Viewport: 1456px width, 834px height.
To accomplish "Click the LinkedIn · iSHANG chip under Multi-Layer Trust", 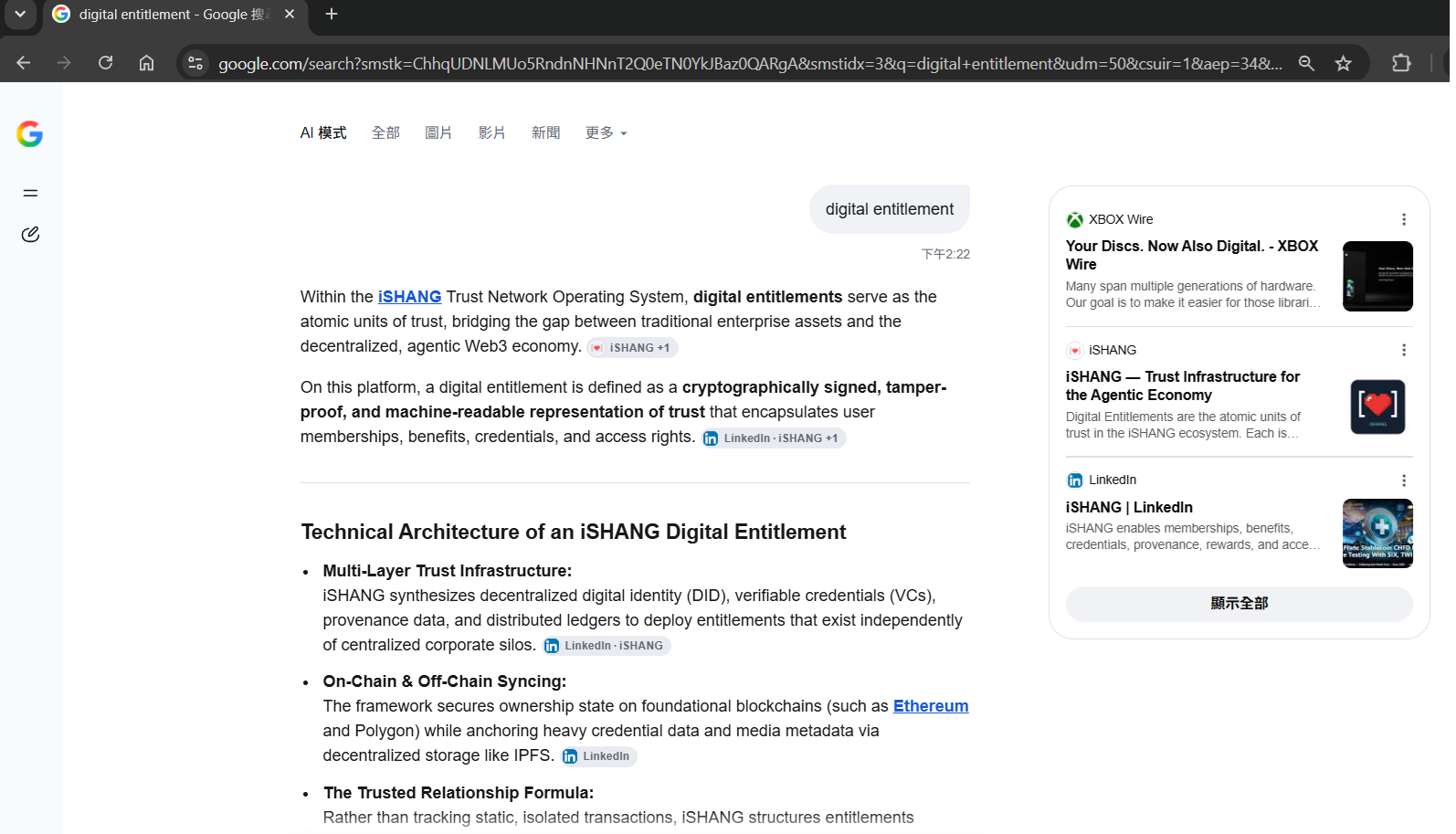I will tap(607, 646).
